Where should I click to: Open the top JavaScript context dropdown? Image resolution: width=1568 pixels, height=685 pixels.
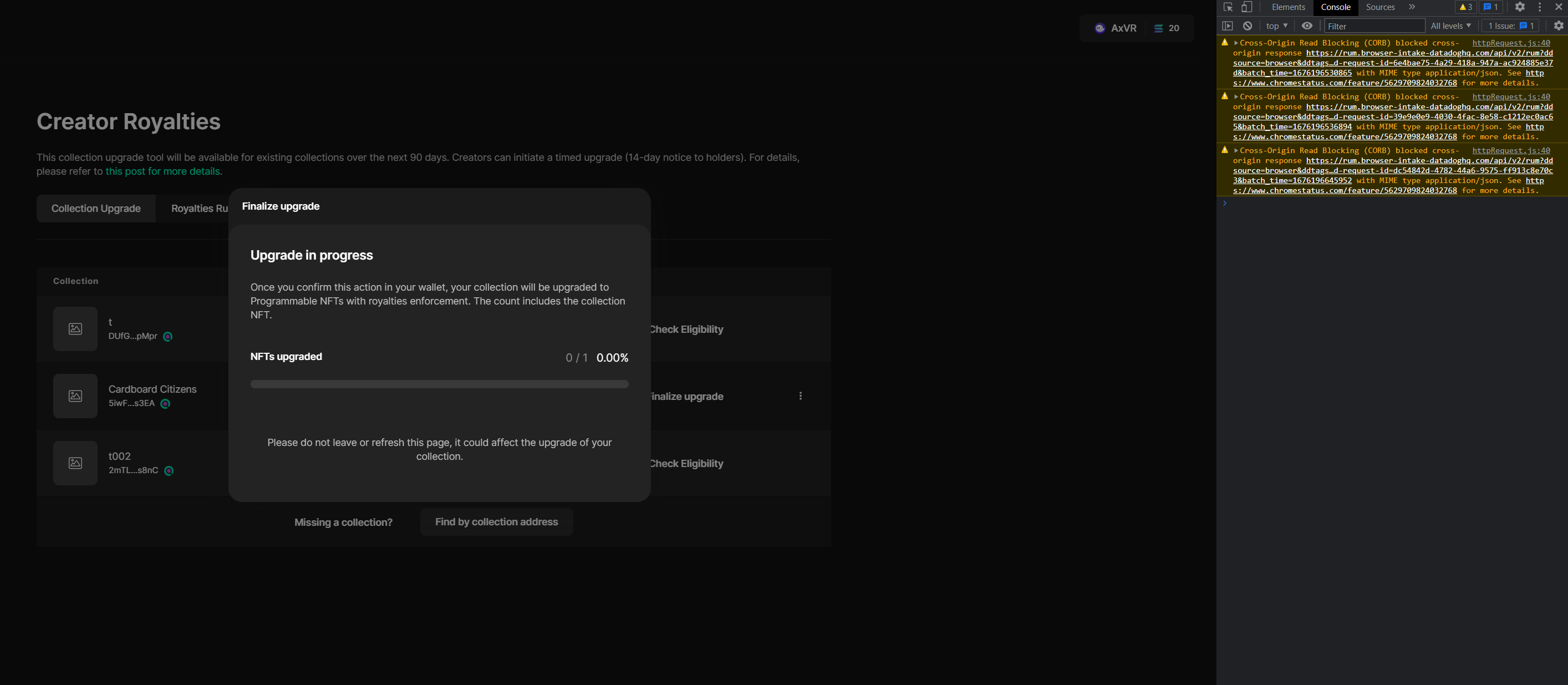click(1276, 26)
